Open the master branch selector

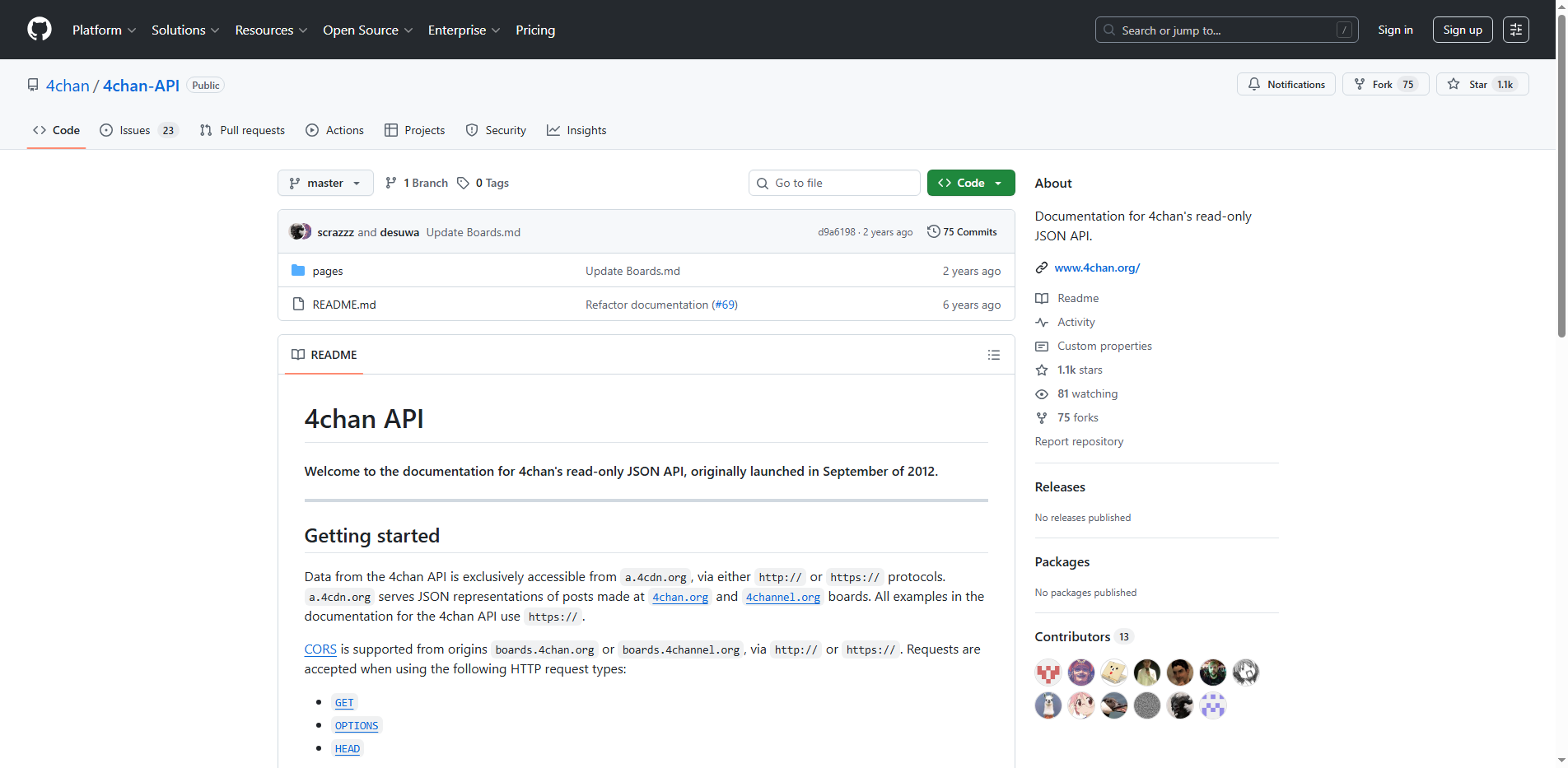point(325,183)
